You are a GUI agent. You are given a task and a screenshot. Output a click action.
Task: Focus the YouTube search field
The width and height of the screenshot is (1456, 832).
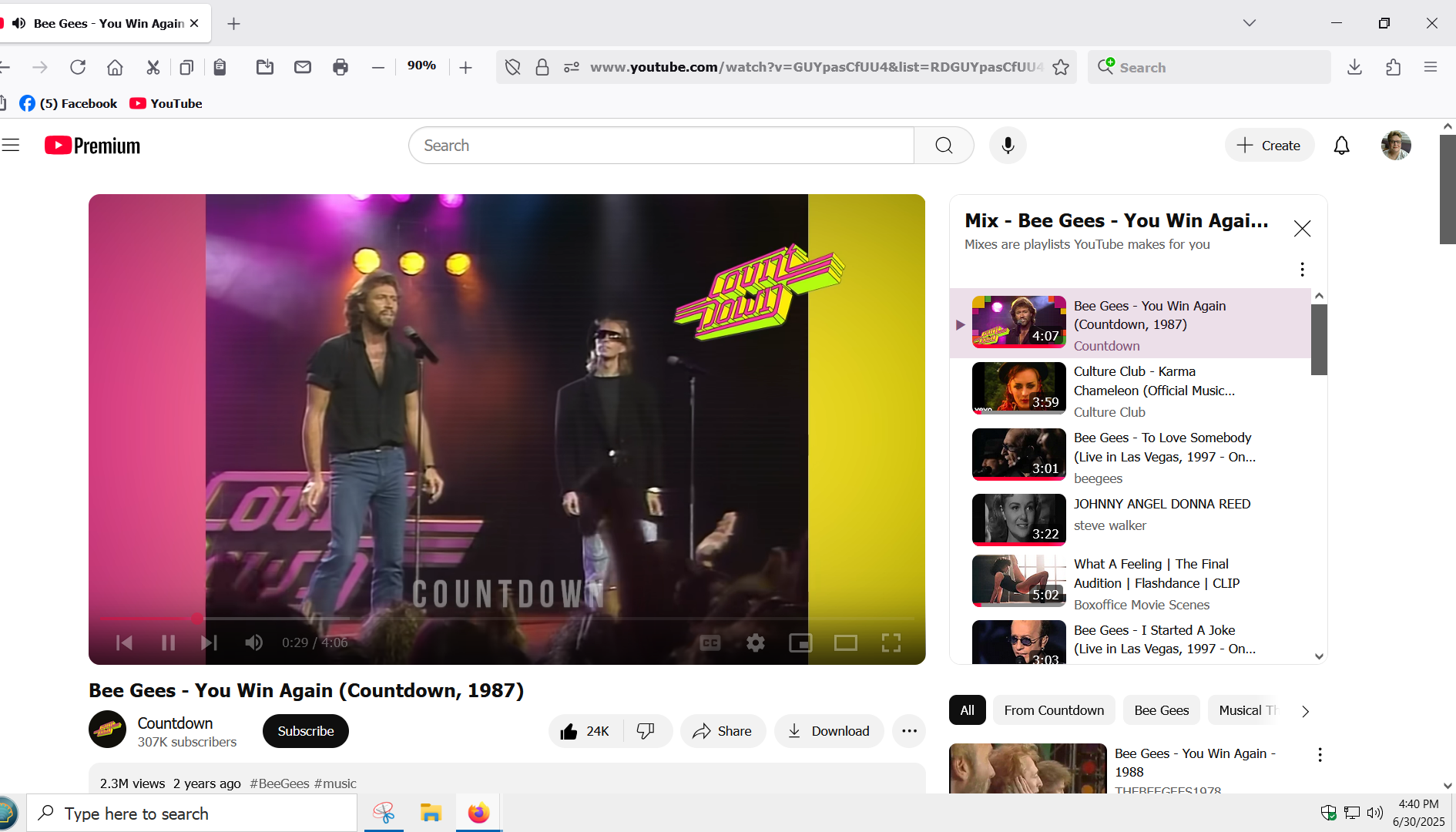[661, 145]
